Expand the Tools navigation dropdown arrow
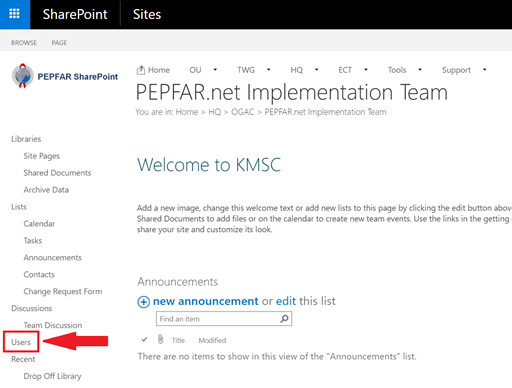Viewport: 512px width, 388px height. click(x=420, y=70)
